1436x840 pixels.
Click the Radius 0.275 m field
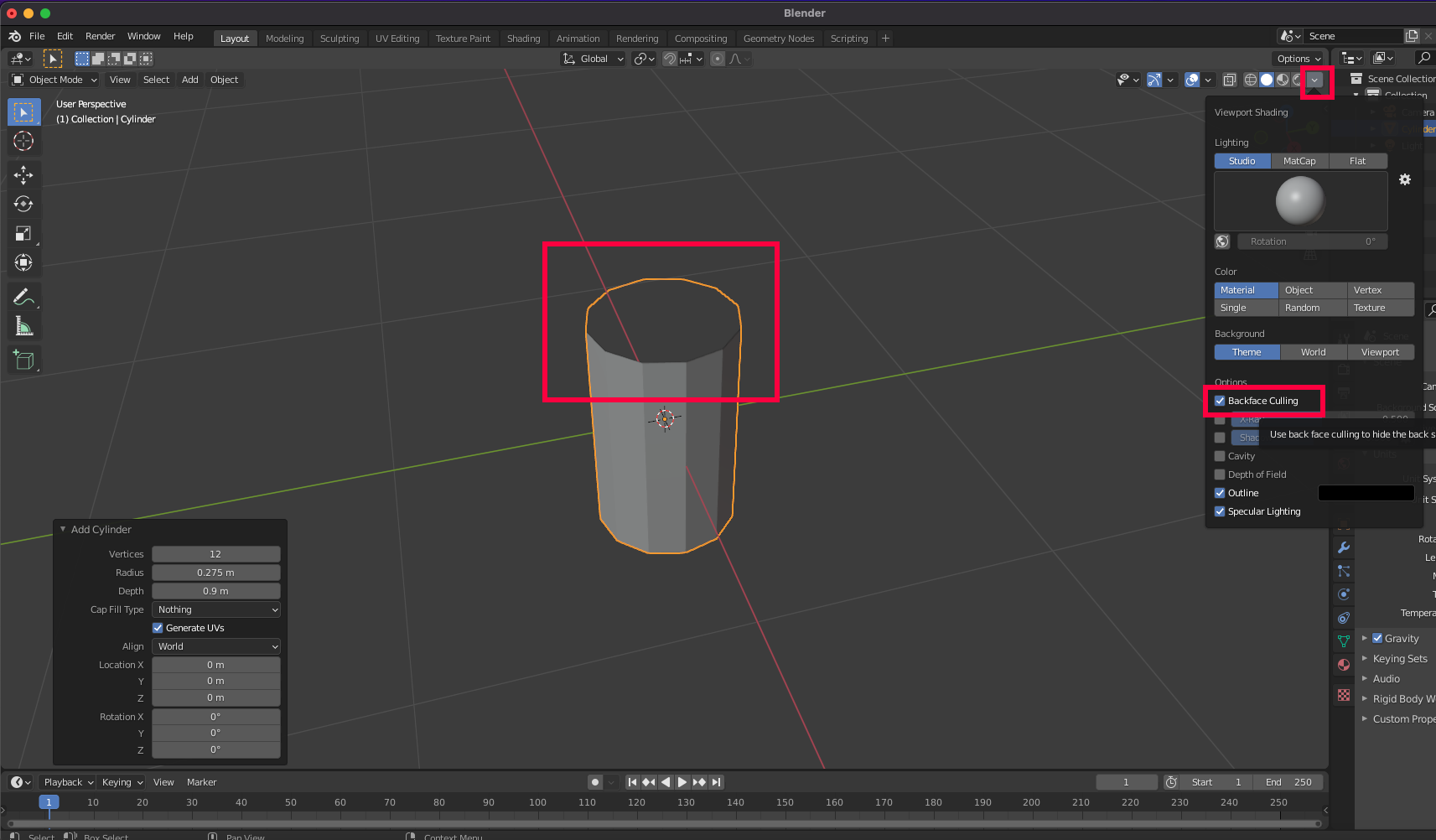pos(216,573)
